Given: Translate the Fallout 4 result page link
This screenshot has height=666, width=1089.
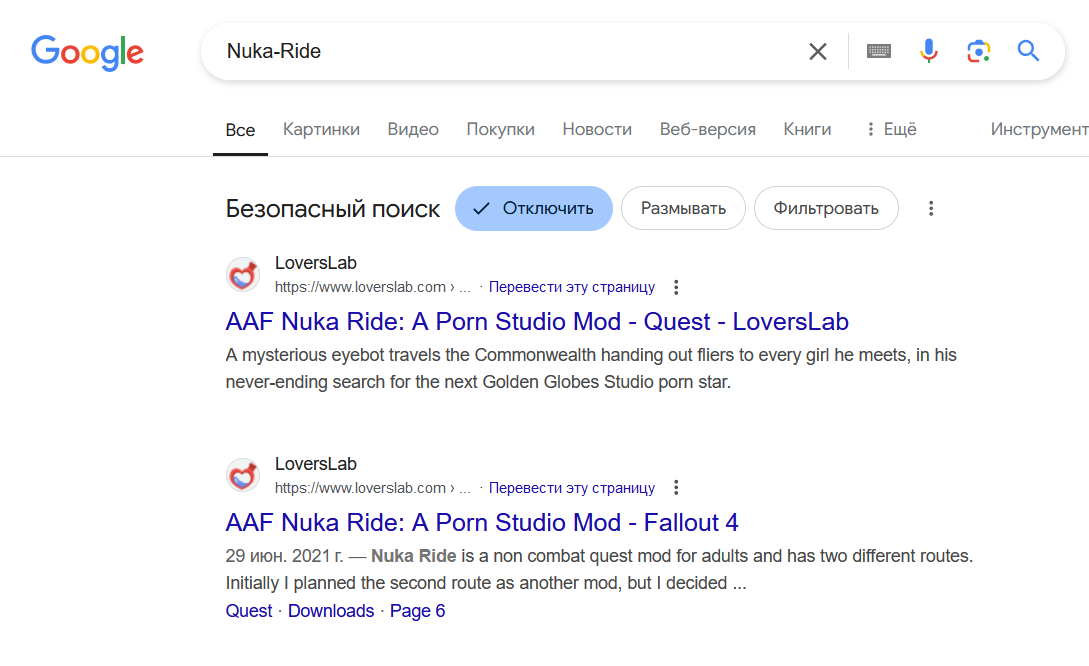Looking at the screenshot, I should click(572, 488).
